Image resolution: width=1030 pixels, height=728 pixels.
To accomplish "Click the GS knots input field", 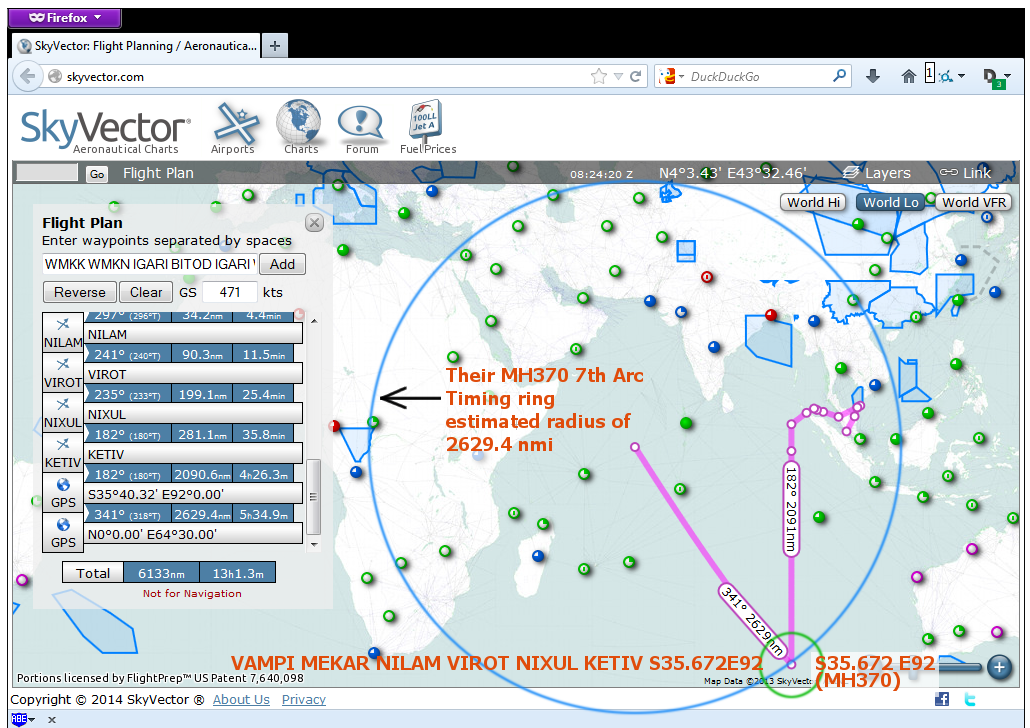I will pos(231,292).
